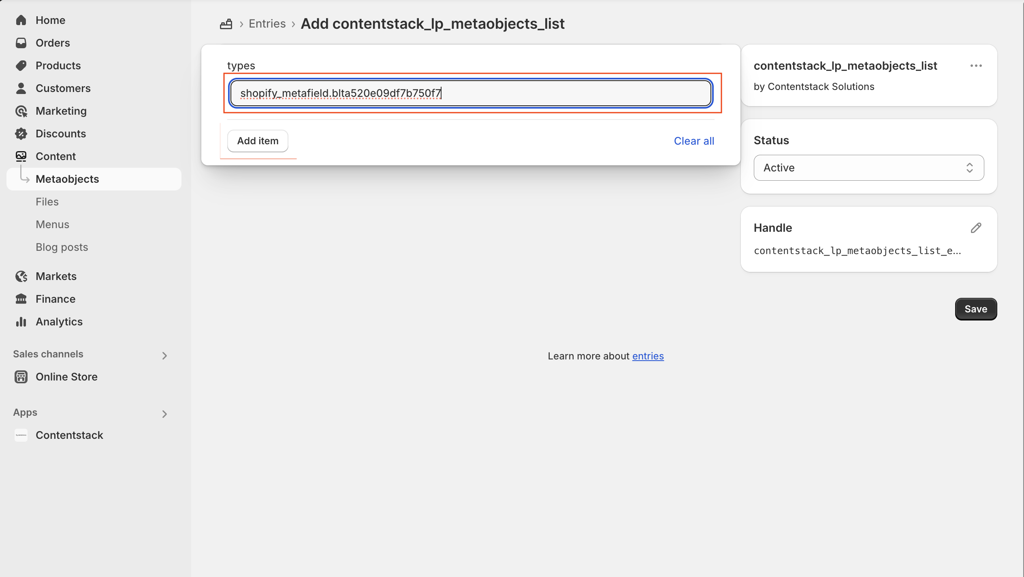Click the Products tag icon

[19, 65]
